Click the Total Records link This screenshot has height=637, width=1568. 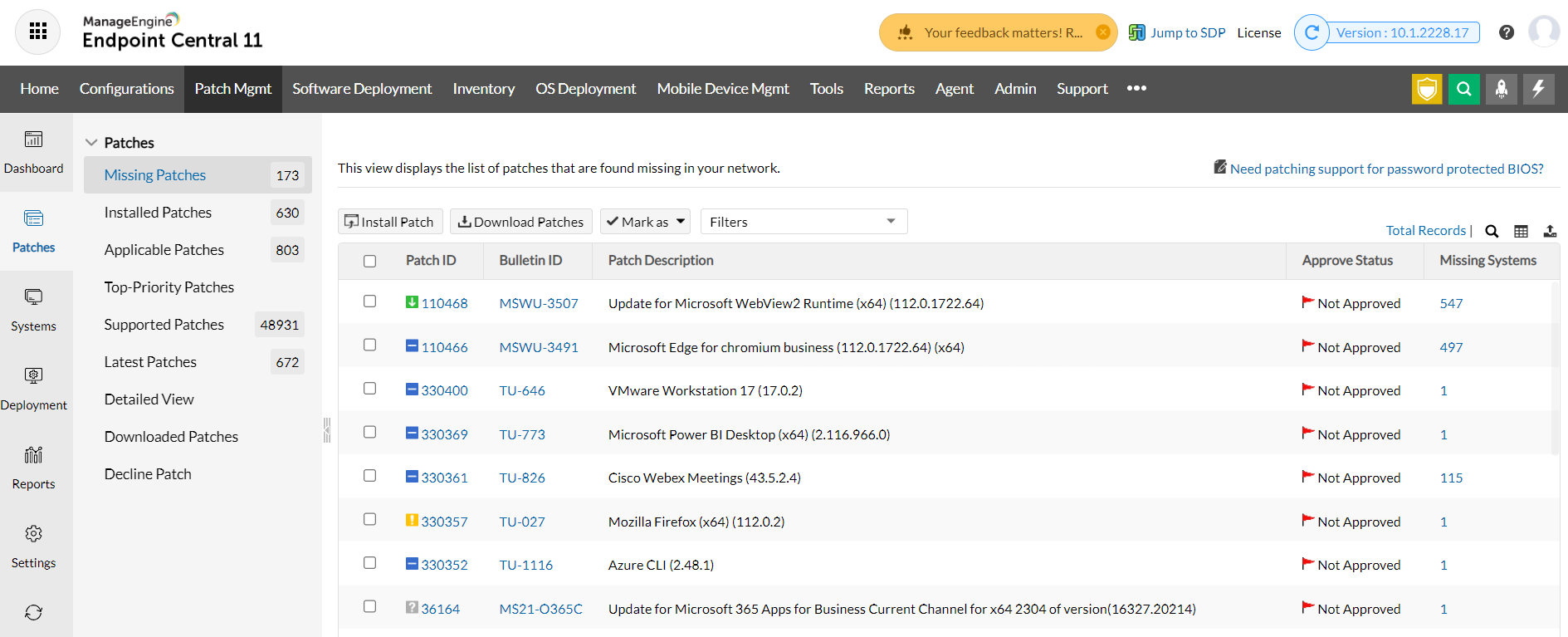pos(1426,231)
